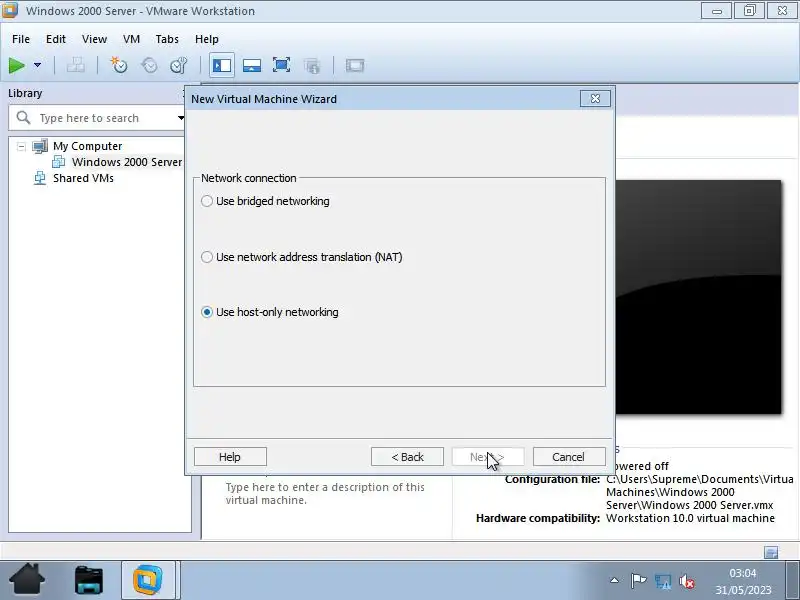Open the Tabs menu
800x600 pixels.
click(x=167, y=39)
